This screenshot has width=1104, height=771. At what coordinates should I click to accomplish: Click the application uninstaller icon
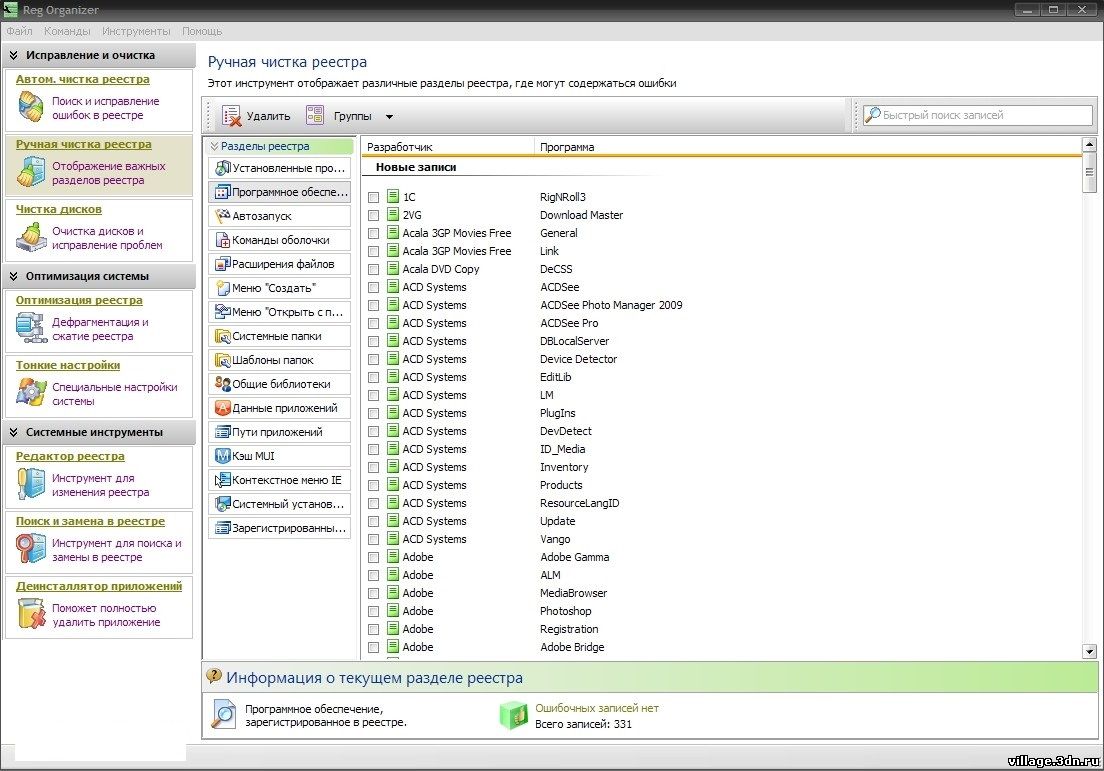(x=31, y=614)
